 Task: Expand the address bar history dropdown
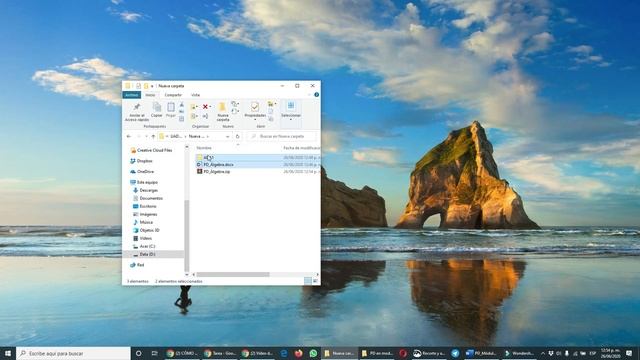tap(227, 136)
